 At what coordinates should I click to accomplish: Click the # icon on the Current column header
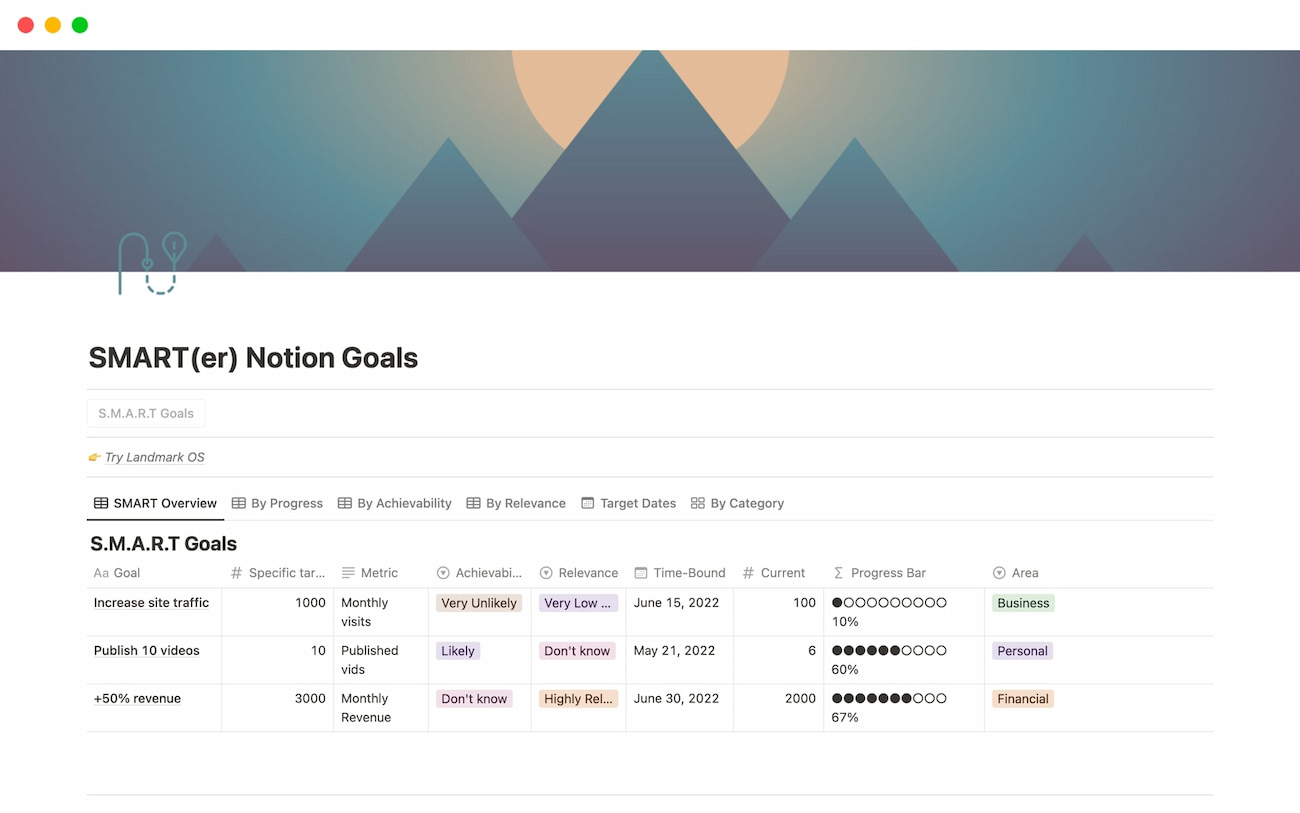(x=750, y=573)
